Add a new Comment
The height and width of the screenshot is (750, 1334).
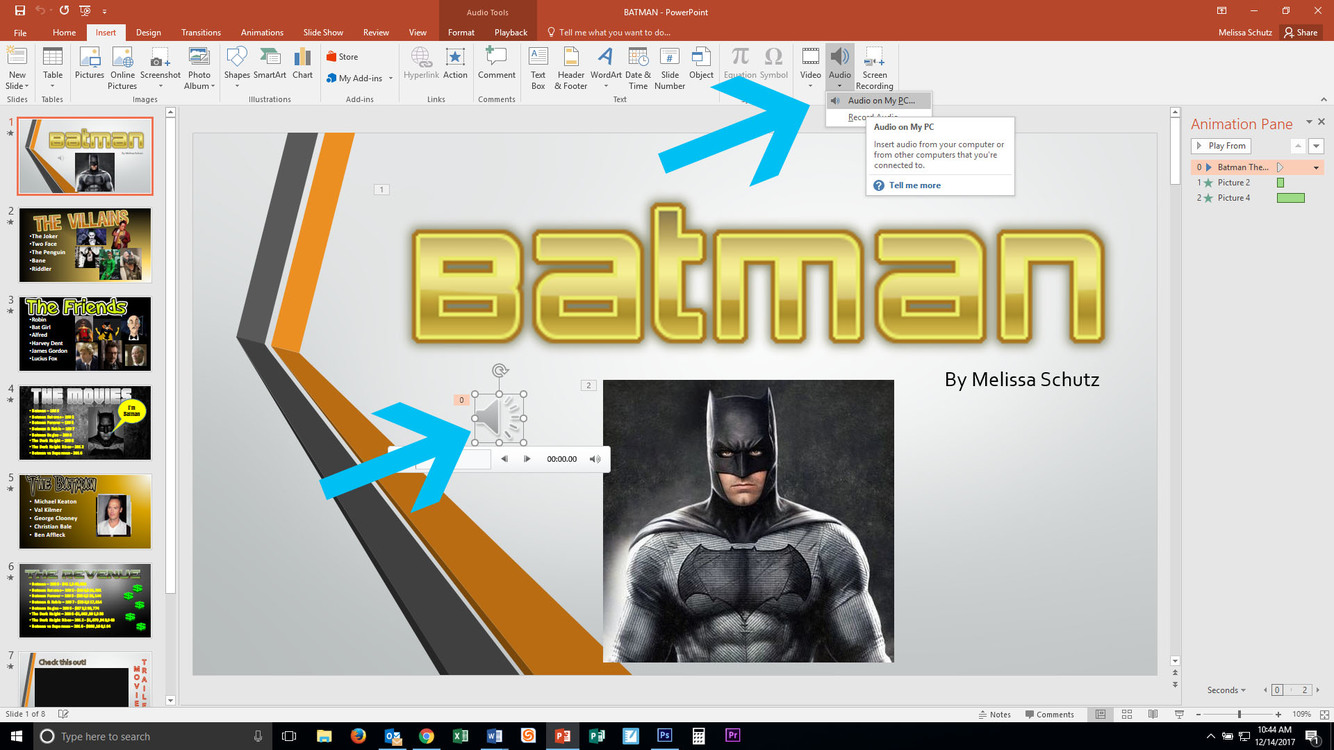(x=496, y=64)
